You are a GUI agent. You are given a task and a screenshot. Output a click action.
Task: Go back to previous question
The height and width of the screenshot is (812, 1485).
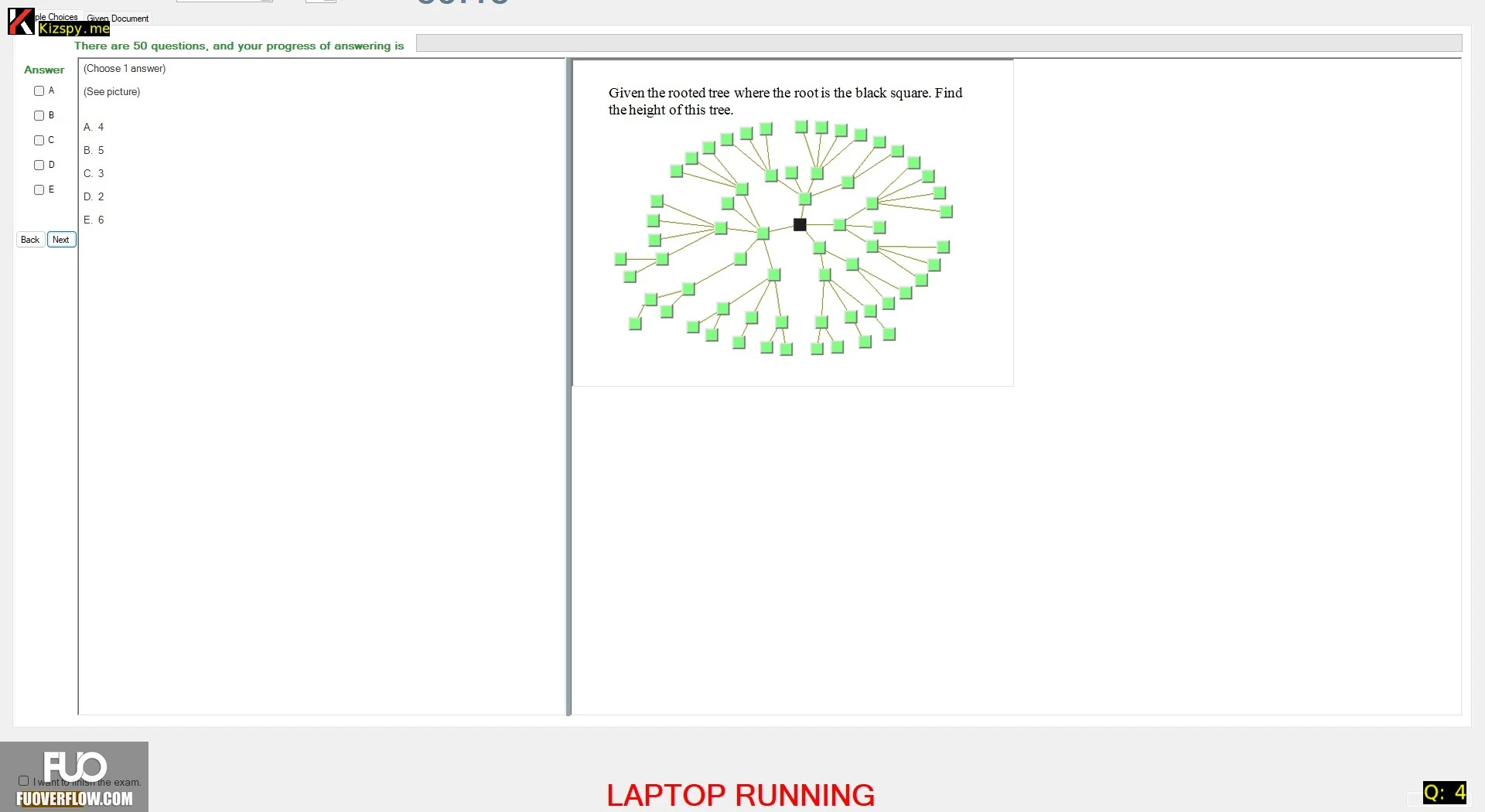point(30,240)
